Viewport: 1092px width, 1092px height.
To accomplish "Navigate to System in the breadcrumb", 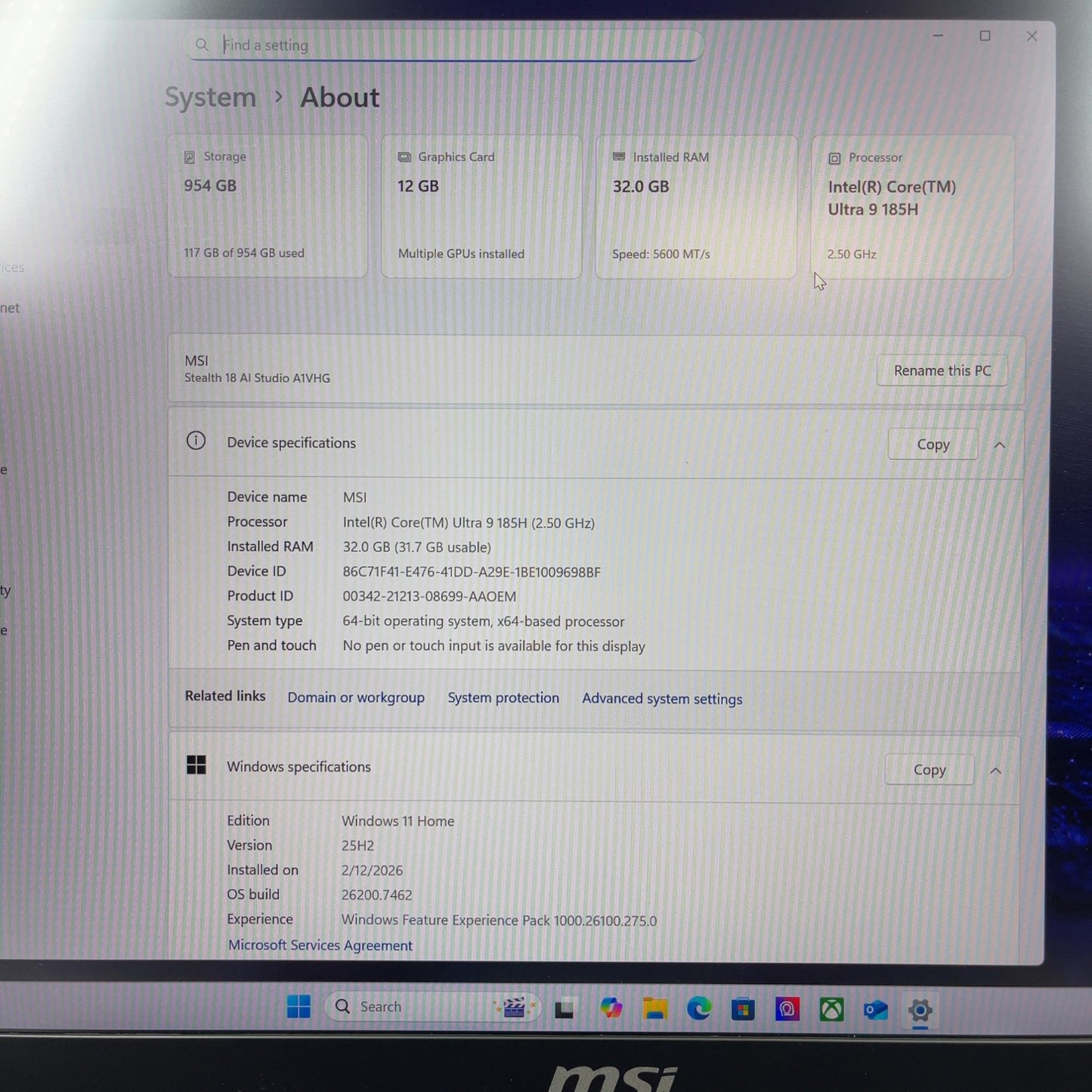I will pyautogui.click(x=210, y=97).
